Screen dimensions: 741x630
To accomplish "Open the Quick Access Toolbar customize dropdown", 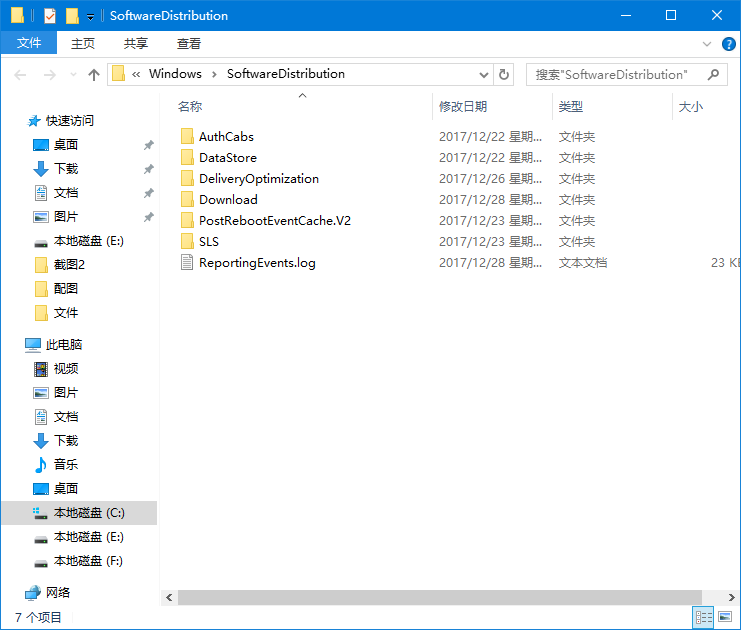I will pos(90,17).
